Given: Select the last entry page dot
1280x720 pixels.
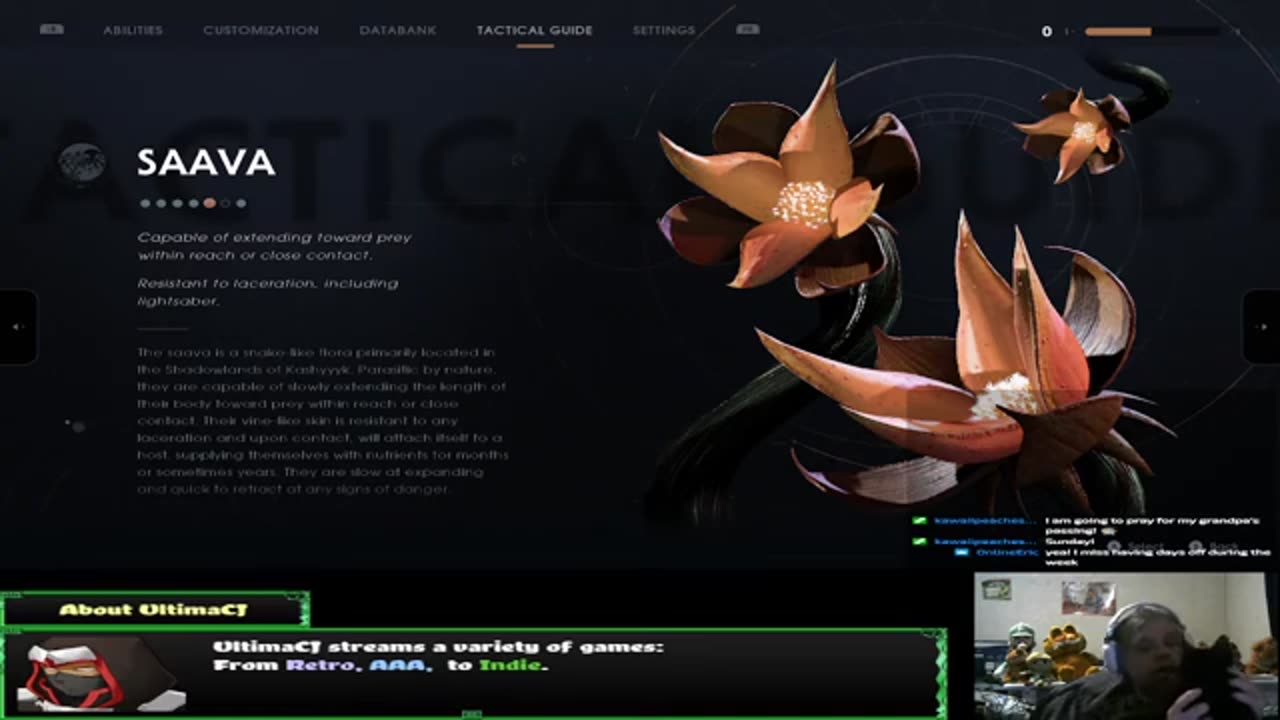Looking at the screenshot, I should 241,203.
